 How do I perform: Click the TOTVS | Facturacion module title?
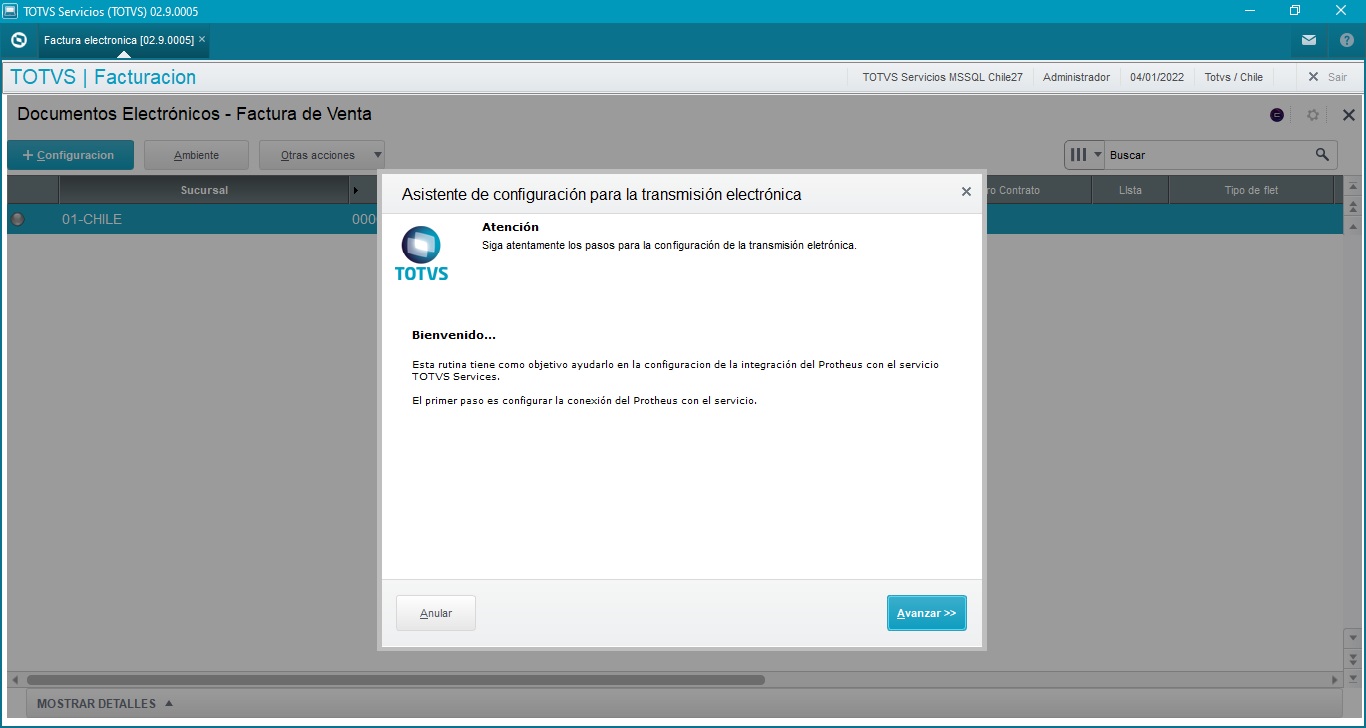[x=103, y=77]
